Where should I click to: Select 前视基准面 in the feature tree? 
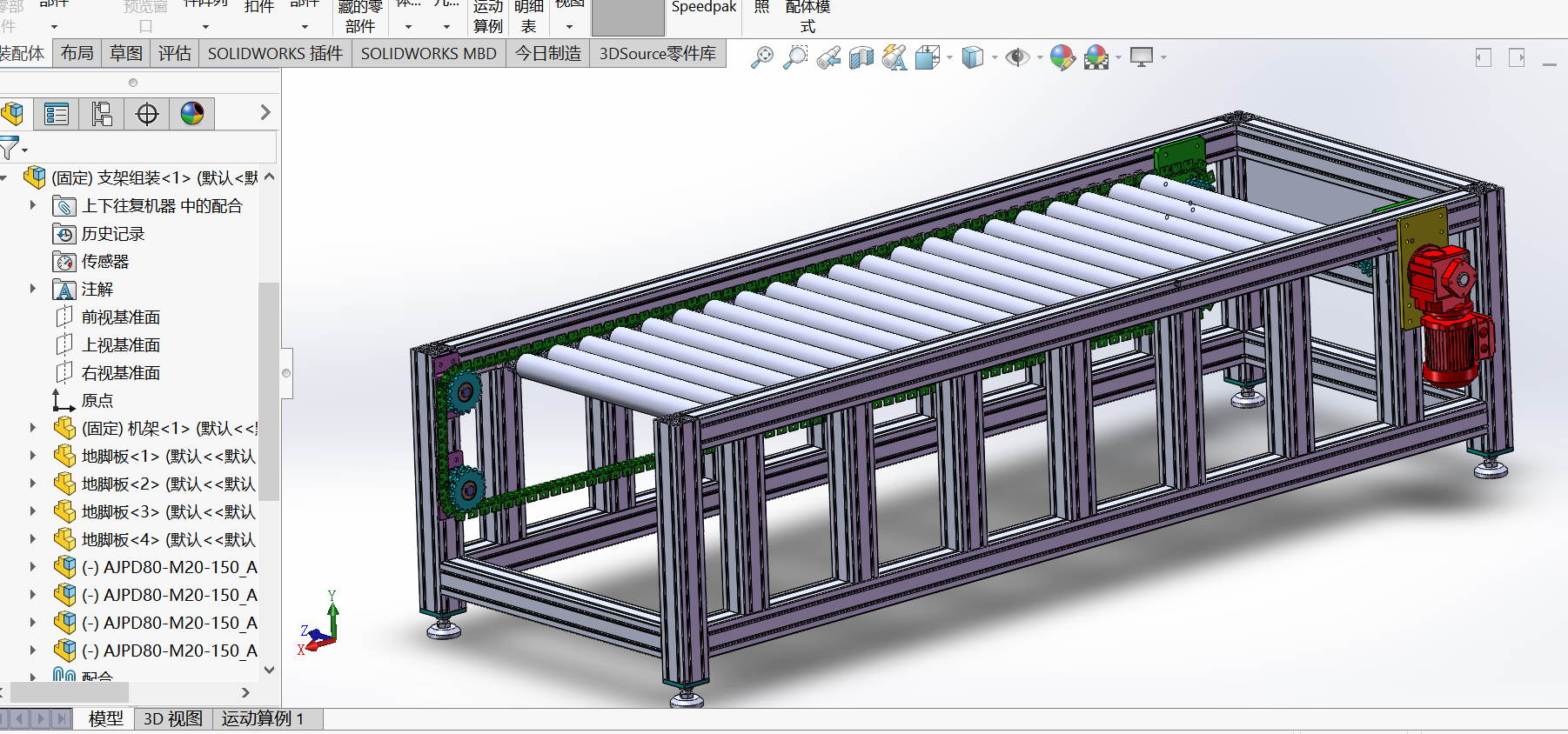tap(120, 317)
